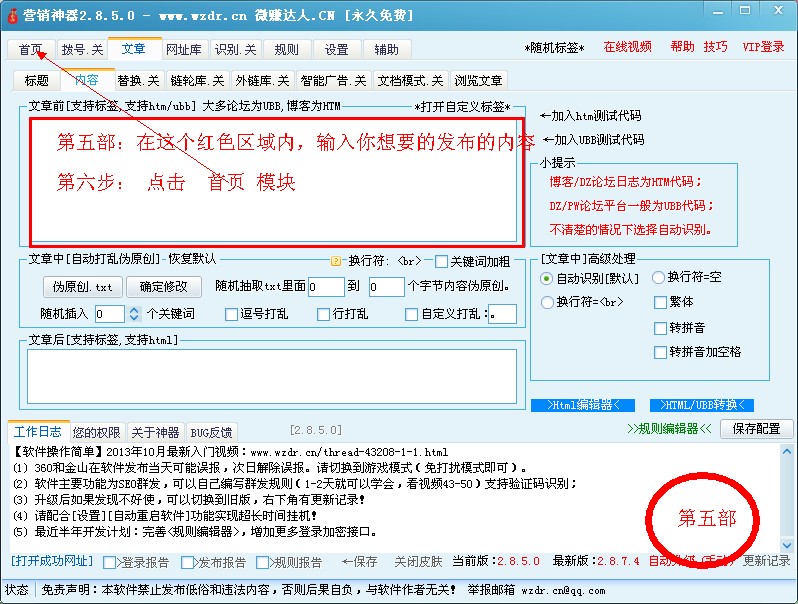The image size is (798, 604).
Task: Click the log scrollbar up arrow
Action: click(x=786, y=451)
